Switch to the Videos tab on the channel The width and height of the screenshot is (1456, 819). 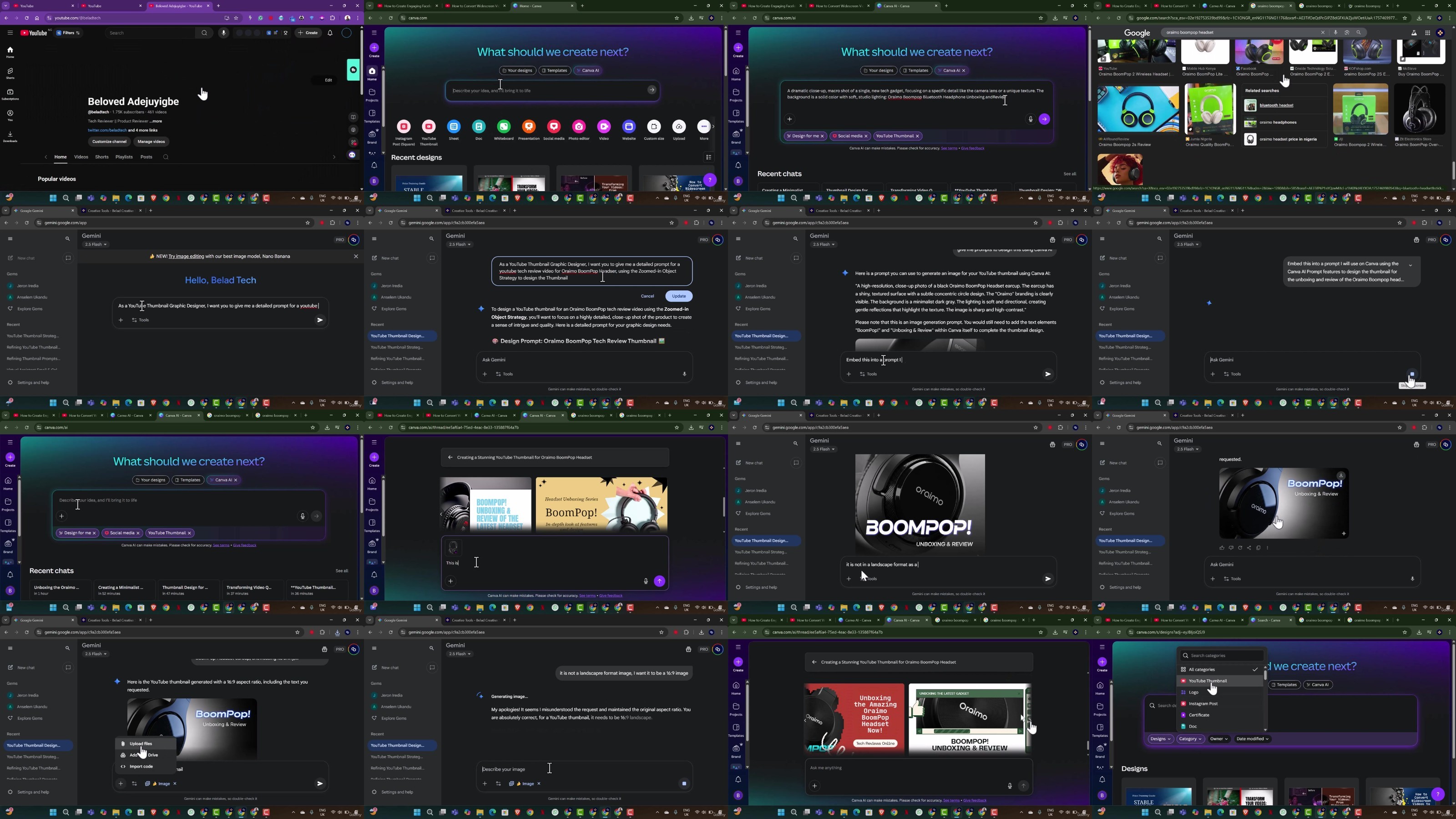click(81, 157)
